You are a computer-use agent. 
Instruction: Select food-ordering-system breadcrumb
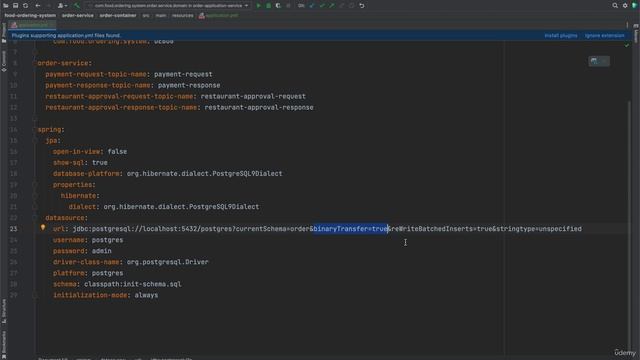click(x=30, y=16)
